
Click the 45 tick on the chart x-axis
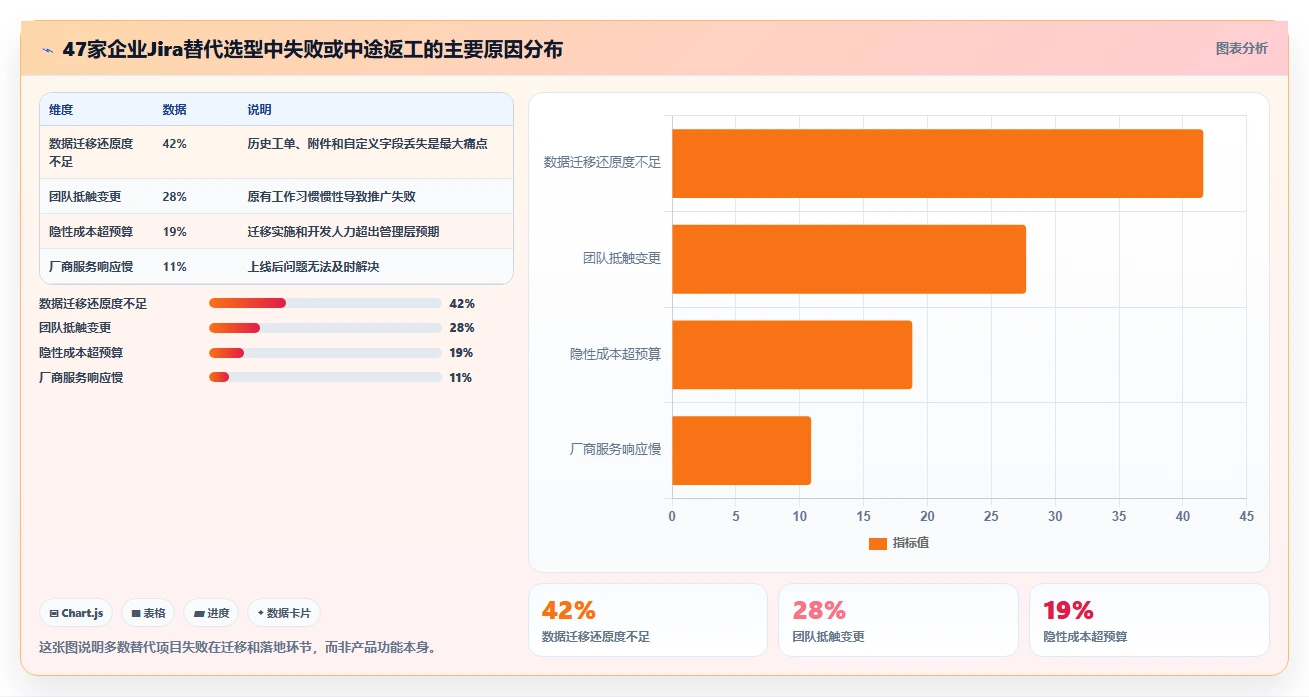1246,517
